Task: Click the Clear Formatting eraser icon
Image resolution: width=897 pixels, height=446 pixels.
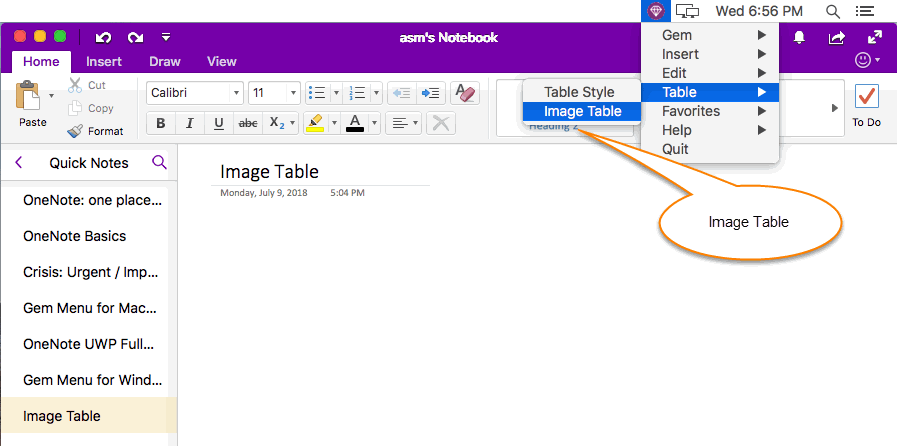Action: 465,93
